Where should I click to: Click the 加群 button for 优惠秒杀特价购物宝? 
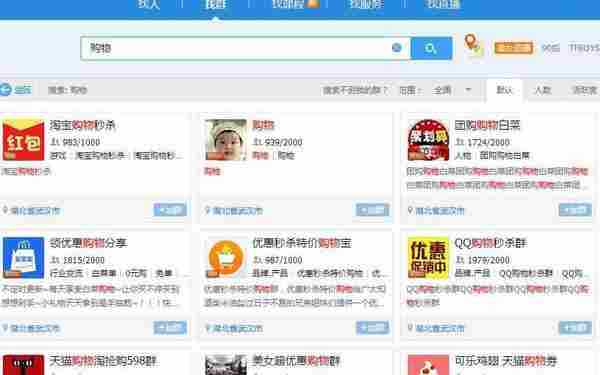pyautogui.click(x=372, y=328)
